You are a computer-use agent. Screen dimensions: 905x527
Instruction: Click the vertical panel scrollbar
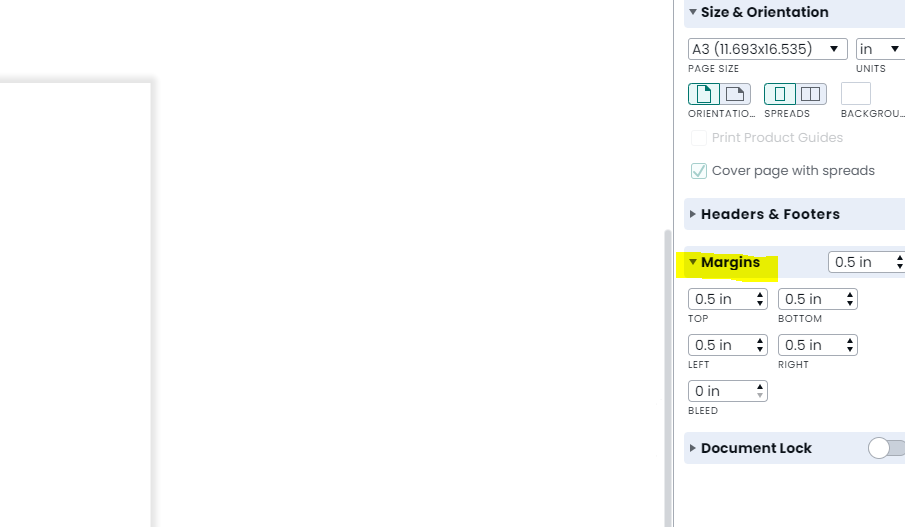pos(668,378)
